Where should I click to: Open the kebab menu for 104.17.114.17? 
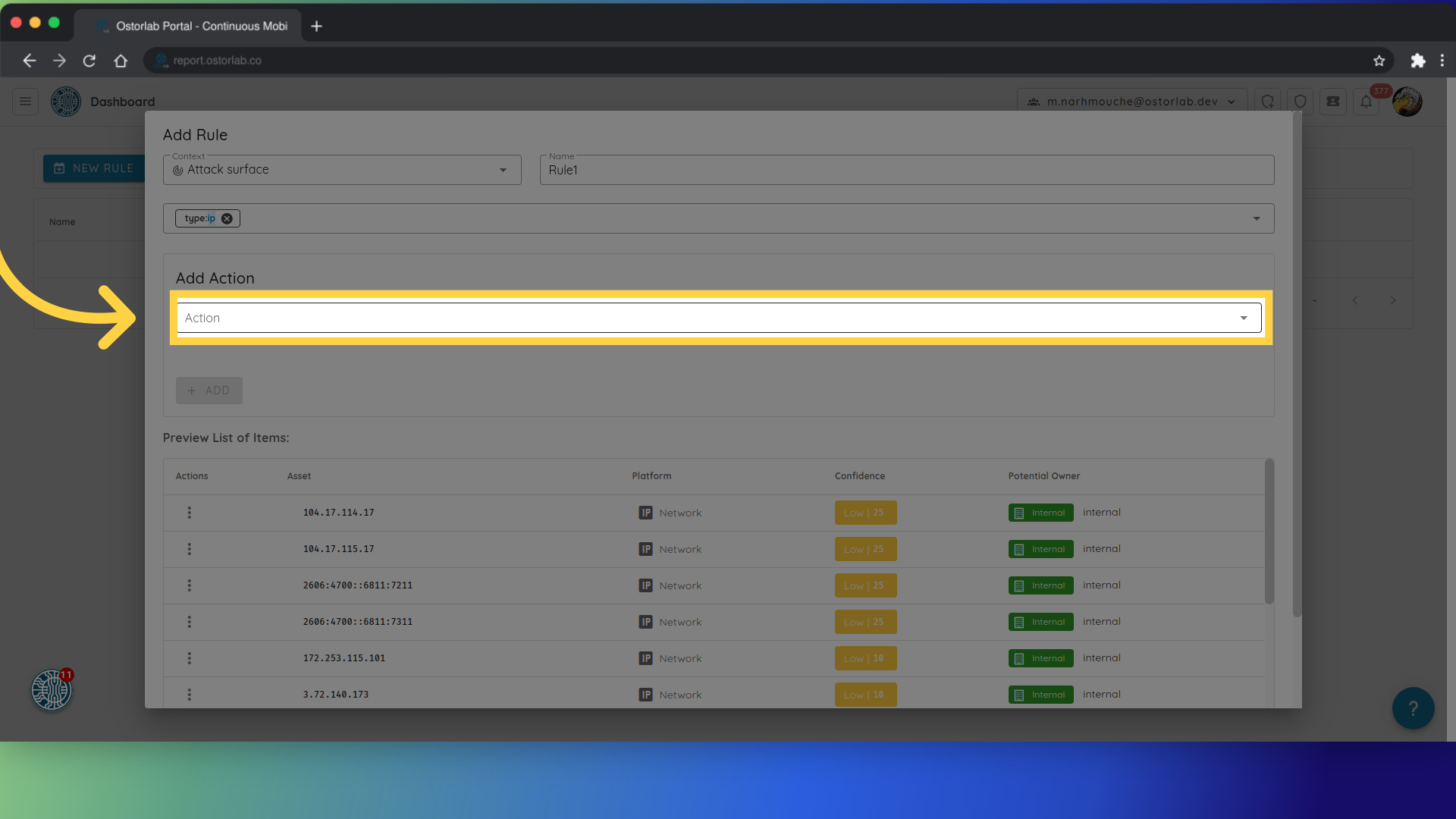(x=190, y=513)
